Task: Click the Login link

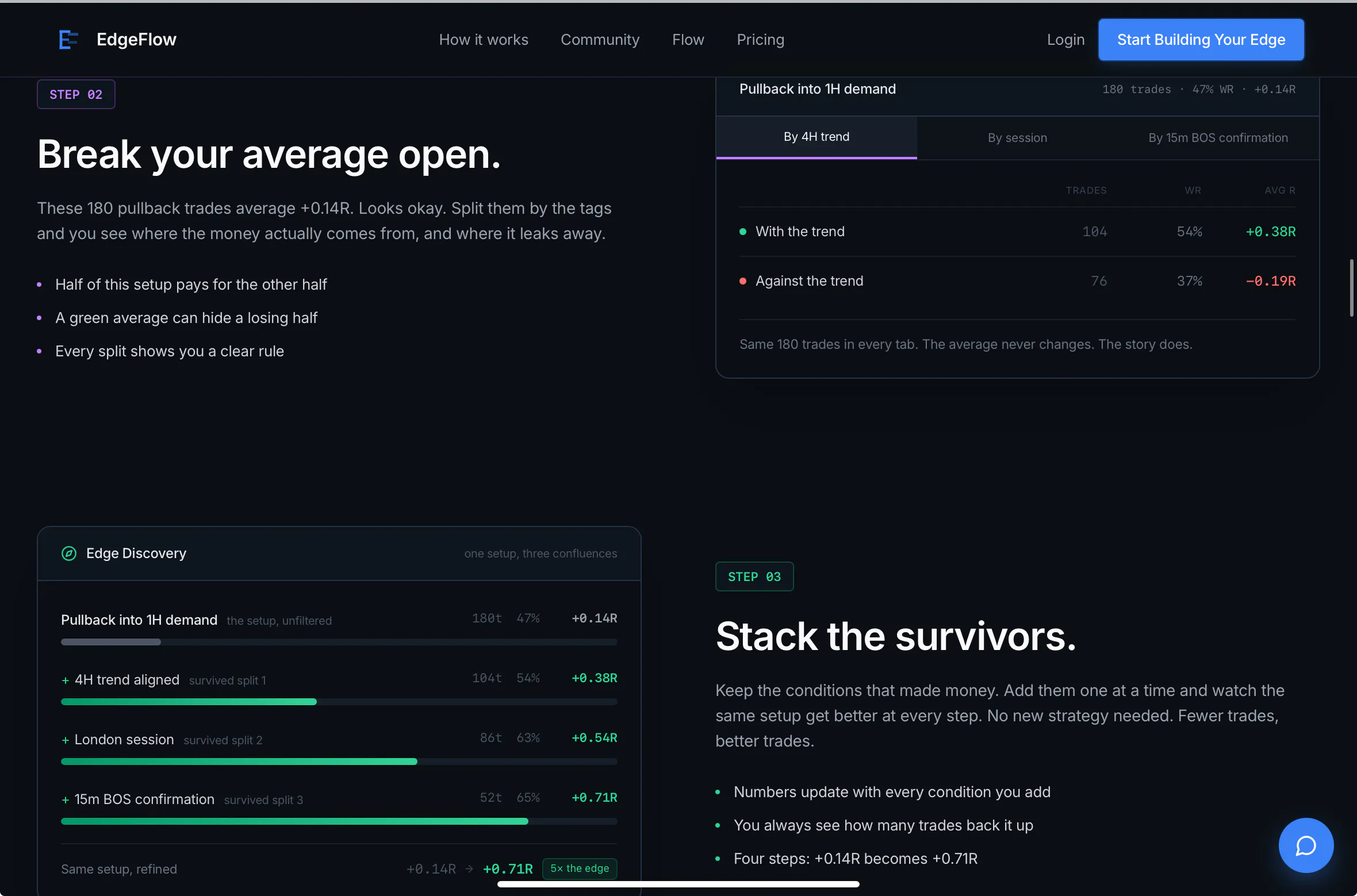Action: tap(1065, 40)
